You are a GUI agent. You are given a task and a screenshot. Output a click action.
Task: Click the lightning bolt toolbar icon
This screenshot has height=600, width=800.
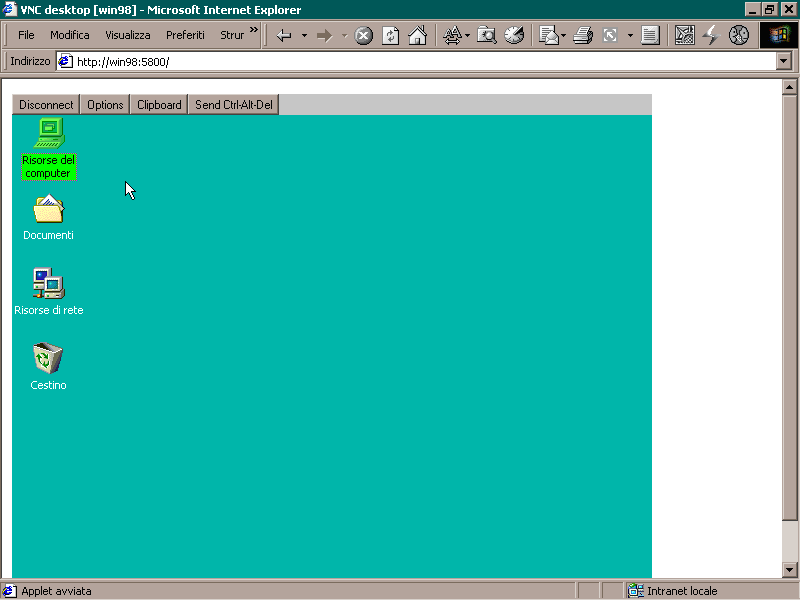(x=711, y=35)
